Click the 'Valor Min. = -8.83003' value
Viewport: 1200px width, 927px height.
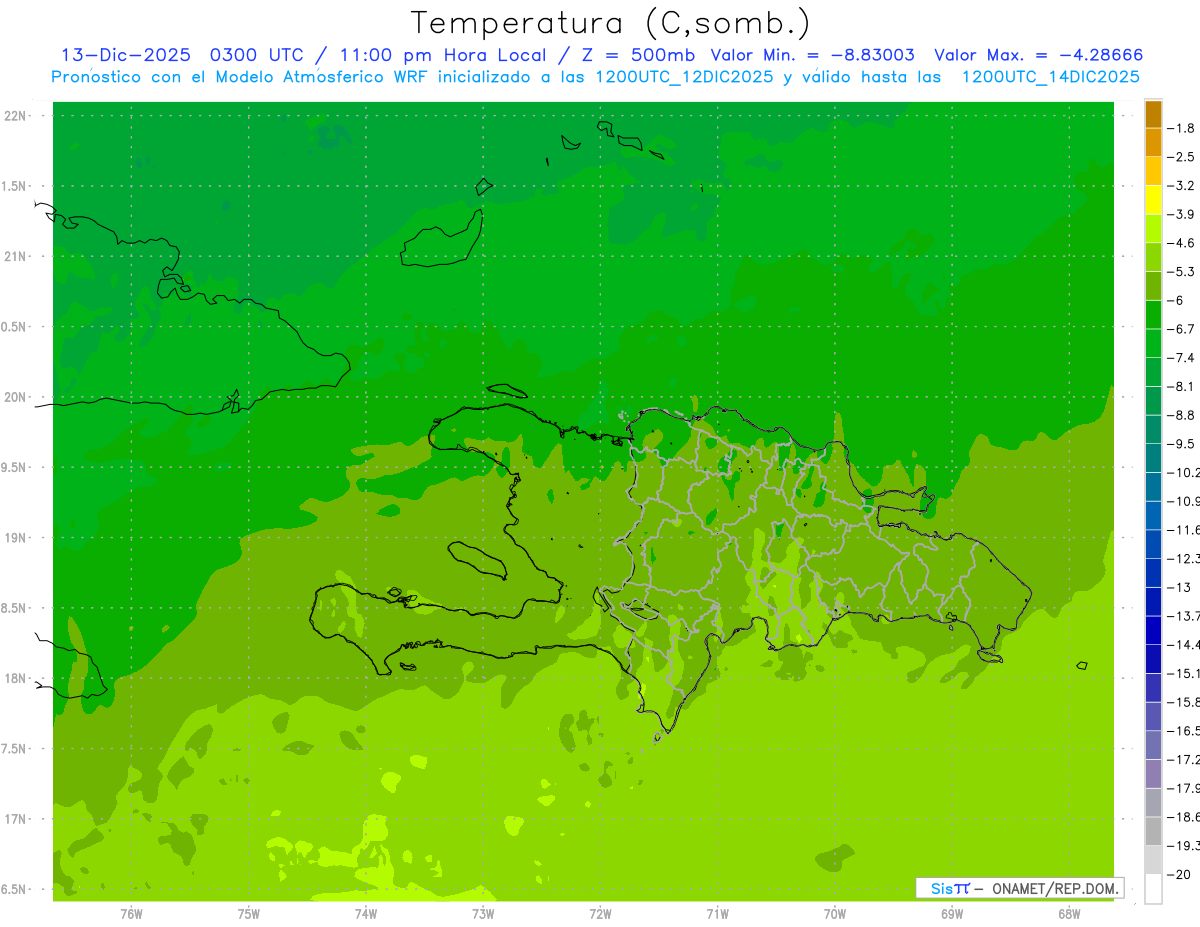tap(812, 55)
